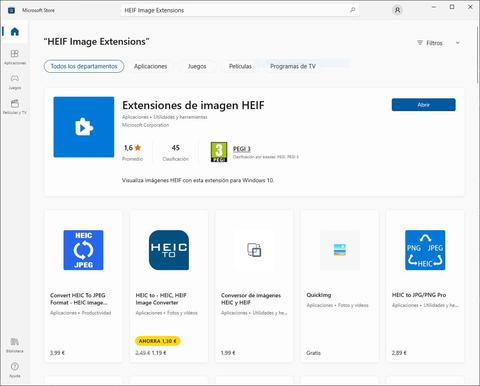
Task: Open the Aplicaciones section in sidebar
Action: coord(15,57)
